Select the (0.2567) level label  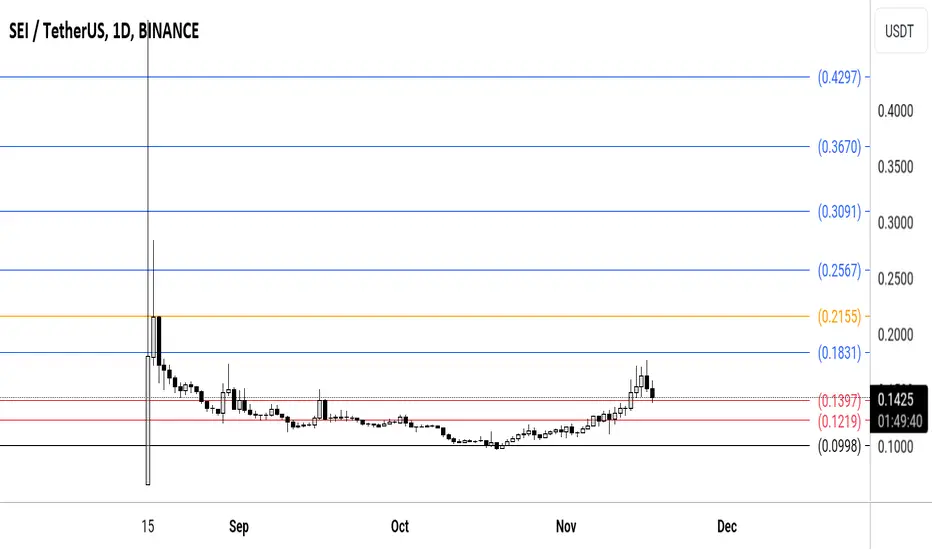tap(839, 271)
